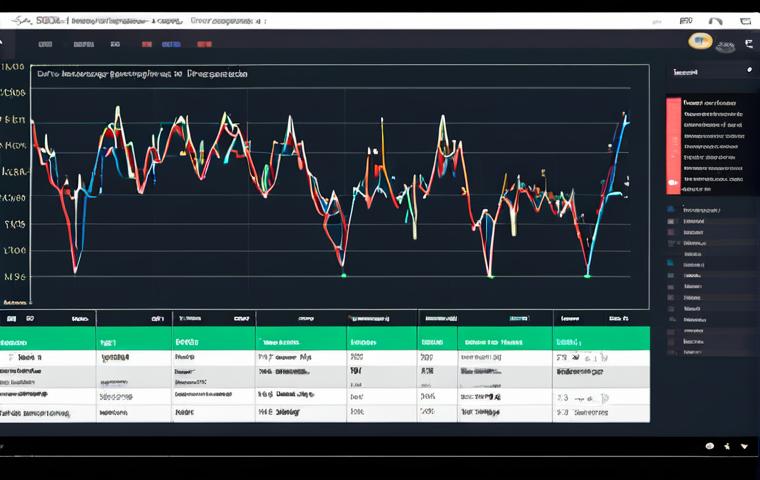This screenshot has width=760, height=480.
Task: Click the rectangle window icon beside the headphone icon
Action: coord(745,21)
